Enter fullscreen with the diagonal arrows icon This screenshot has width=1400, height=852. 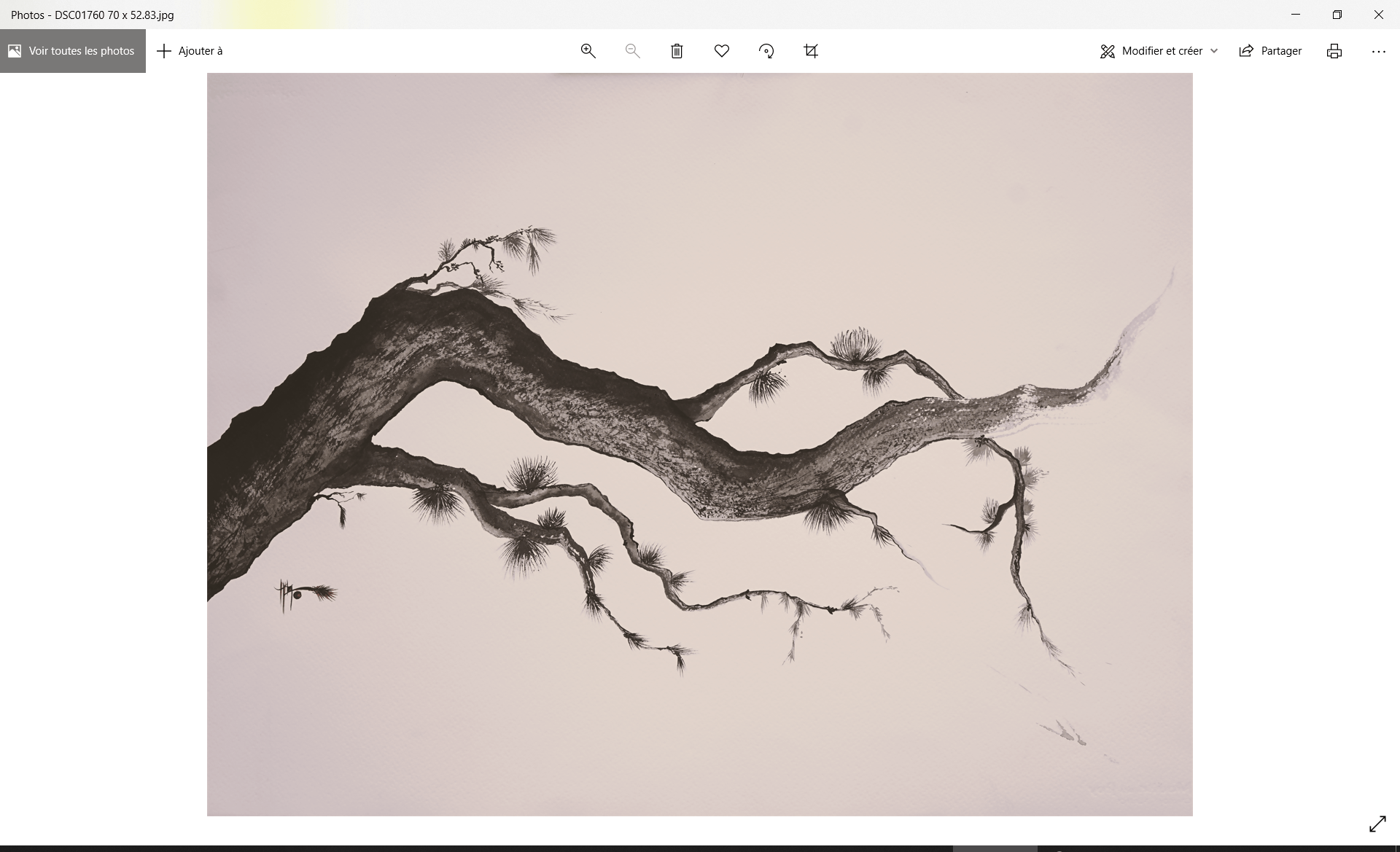(x=1377, y=824)
